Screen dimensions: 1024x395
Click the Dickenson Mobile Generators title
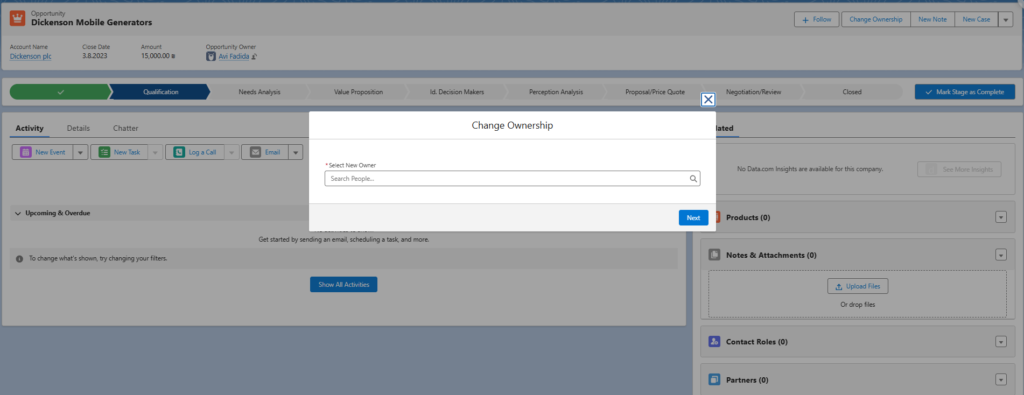point(91,22)
